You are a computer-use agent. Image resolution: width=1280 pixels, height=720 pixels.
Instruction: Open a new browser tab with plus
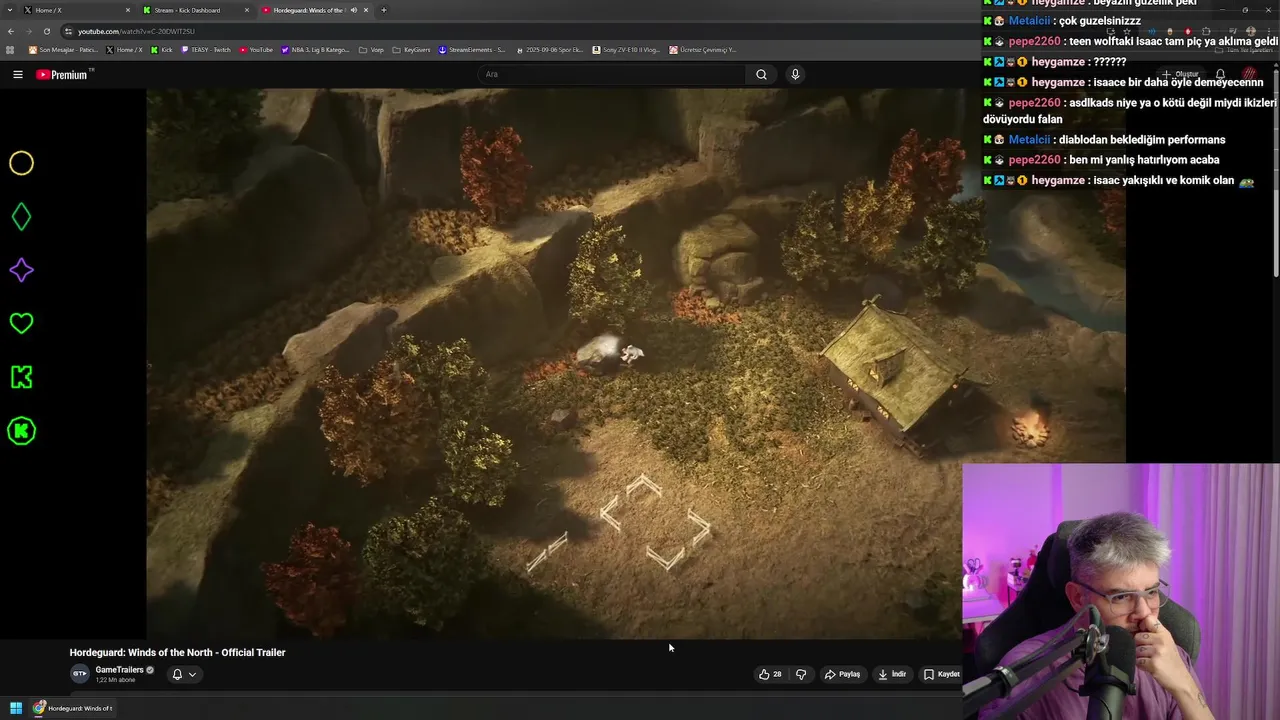point(384,10)
